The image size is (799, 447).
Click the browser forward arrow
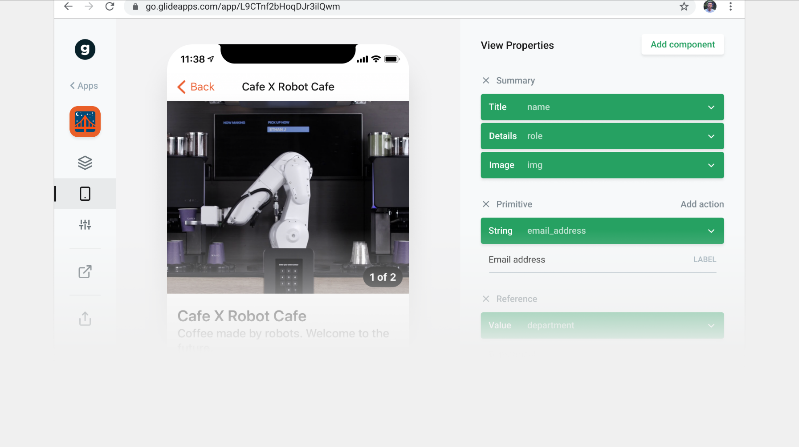89,7
